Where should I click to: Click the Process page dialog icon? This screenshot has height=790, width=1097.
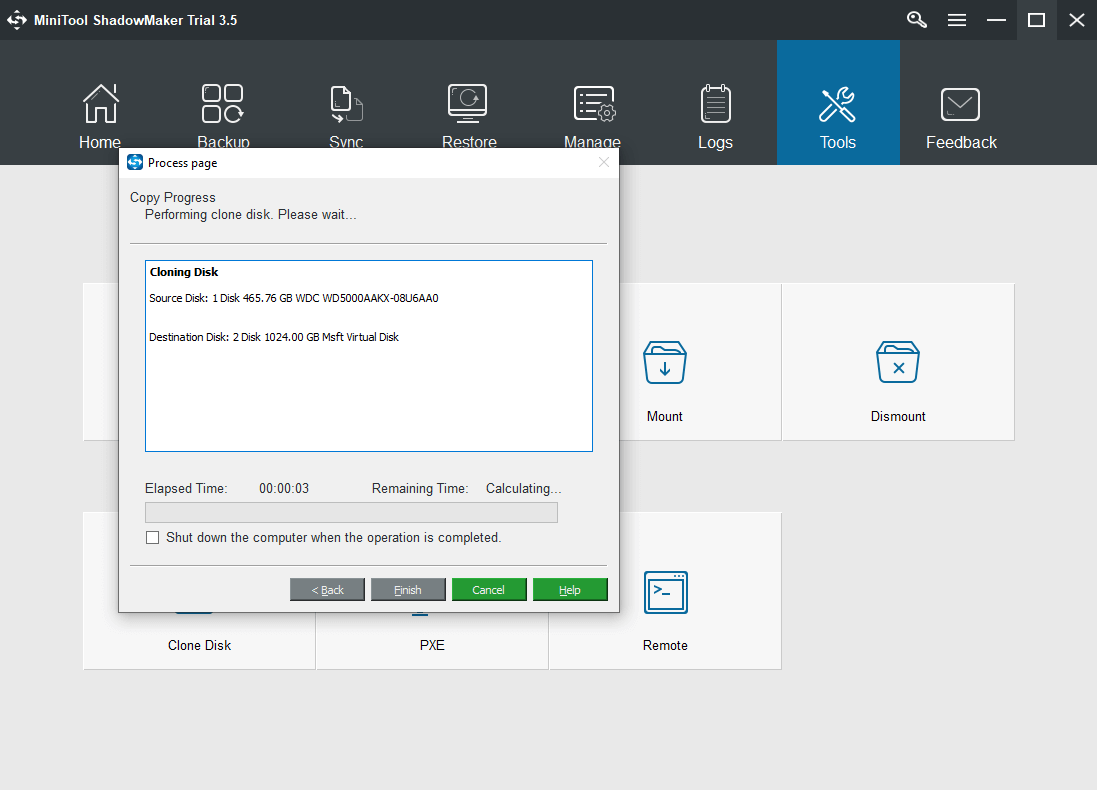pyautogui.click(x=135, y=162)
